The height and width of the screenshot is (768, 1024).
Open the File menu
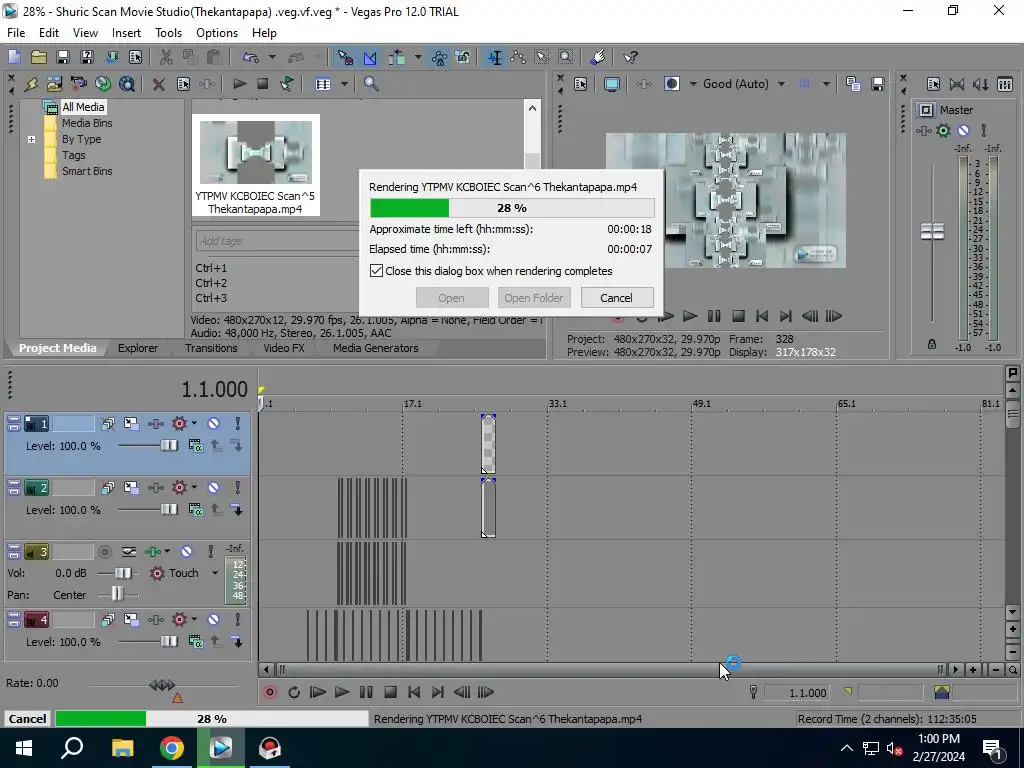pos(16,33)
